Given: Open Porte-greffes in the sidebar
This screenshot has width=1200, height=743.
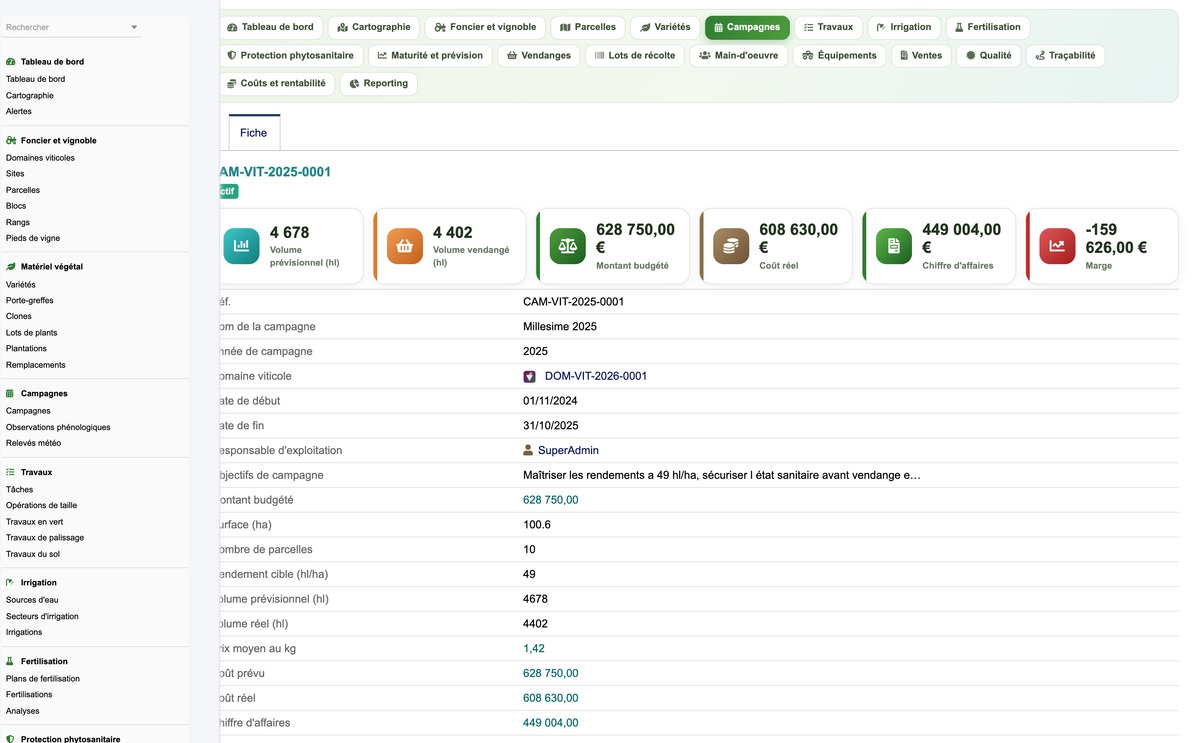Looking at the screenshot, I should (30, 301).
